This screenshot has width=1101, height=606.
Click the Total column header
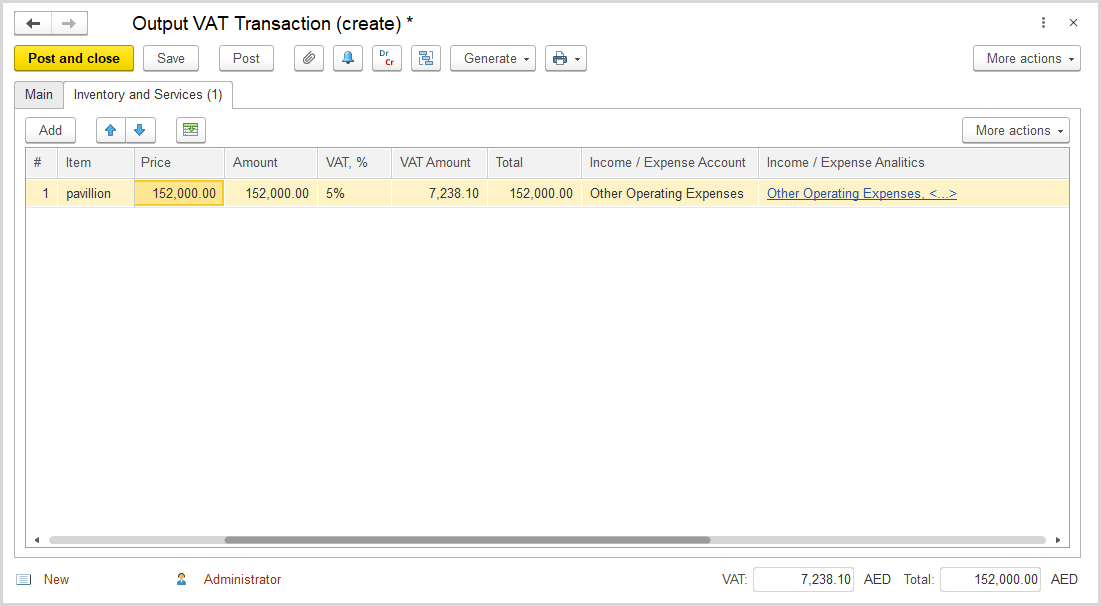[534, 162]
